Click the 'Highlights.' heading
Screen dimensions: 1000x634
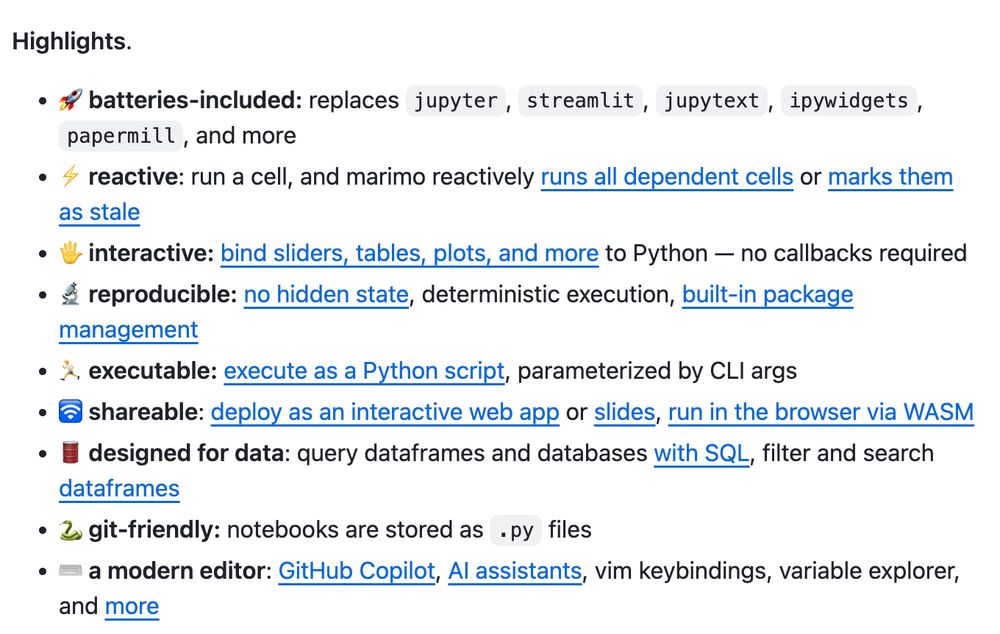point(71,41)
